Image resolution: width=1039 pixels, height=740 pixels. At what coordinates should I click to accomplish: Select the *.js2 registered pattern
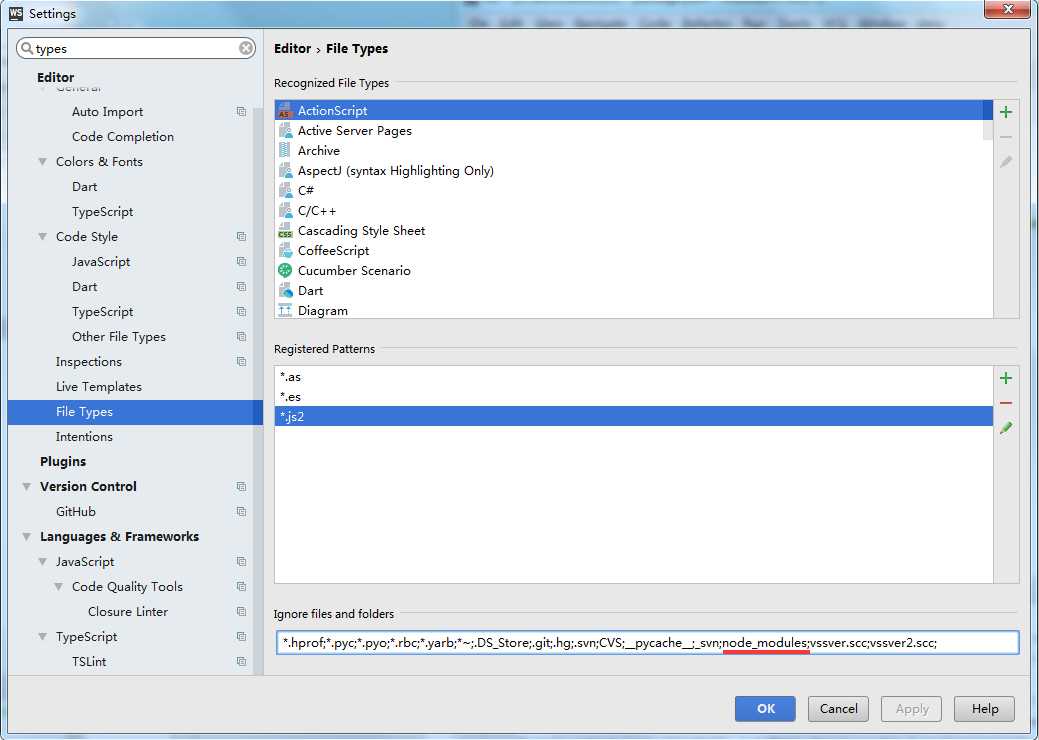tap(633, 416)
